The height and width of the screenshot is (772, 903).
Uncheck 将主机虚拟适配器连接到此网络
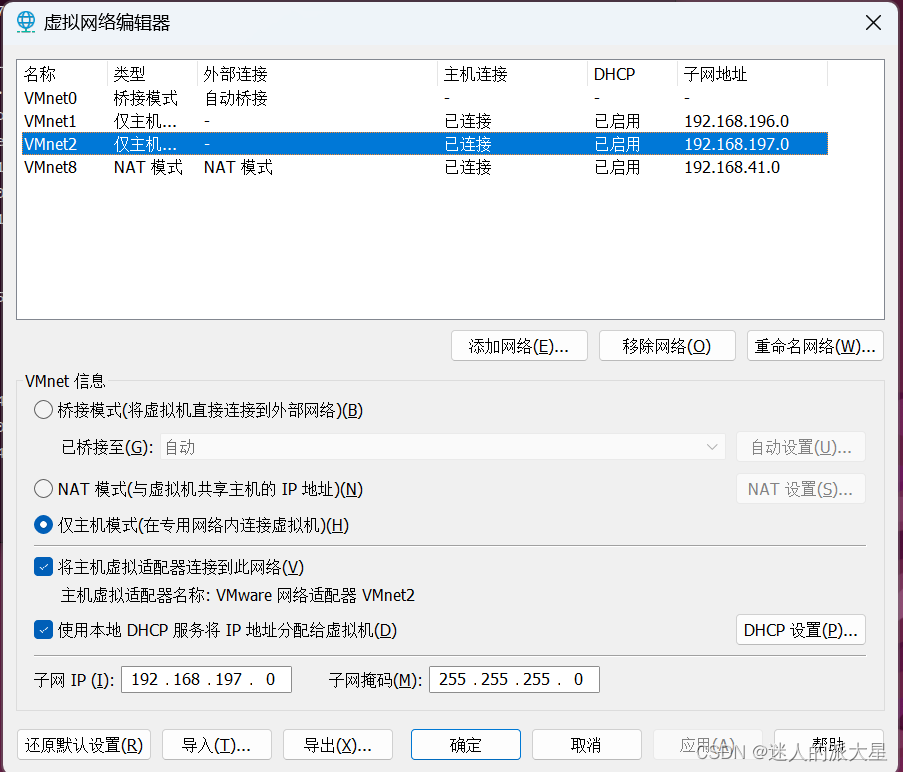43,566
